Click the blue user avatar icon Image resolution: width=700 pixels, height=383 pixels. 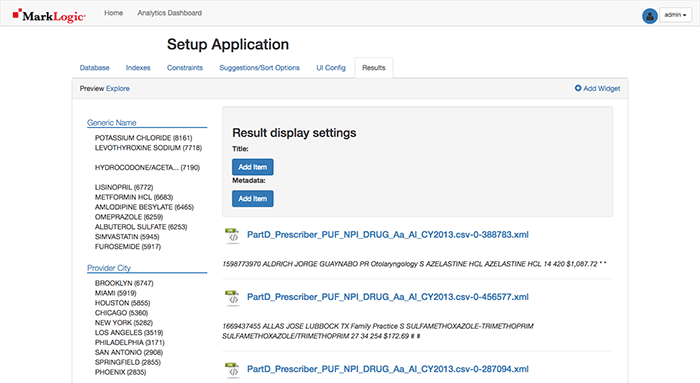click(650, 16)
